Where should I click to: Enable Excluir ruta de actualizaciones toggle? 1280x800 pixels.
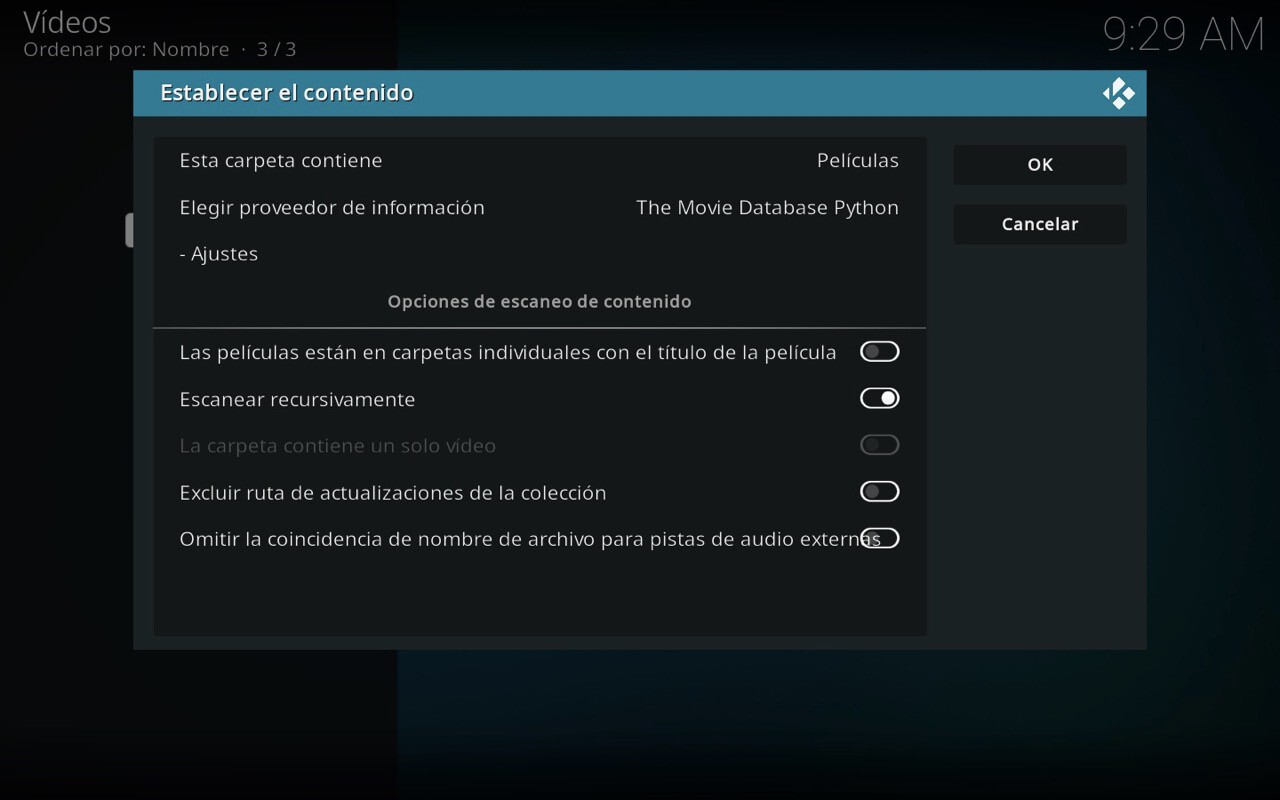[x=879, y=491]
